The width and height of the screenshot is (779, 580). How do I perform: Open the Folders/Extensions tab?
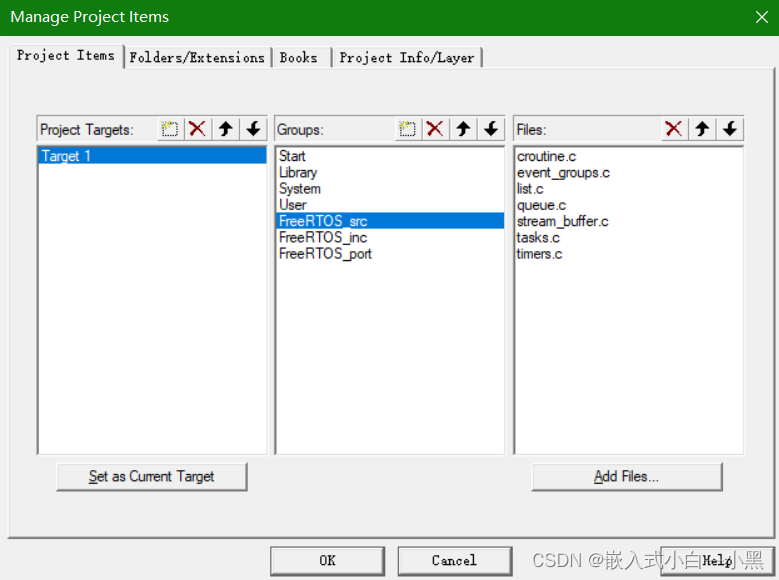[x=197, y=58]
